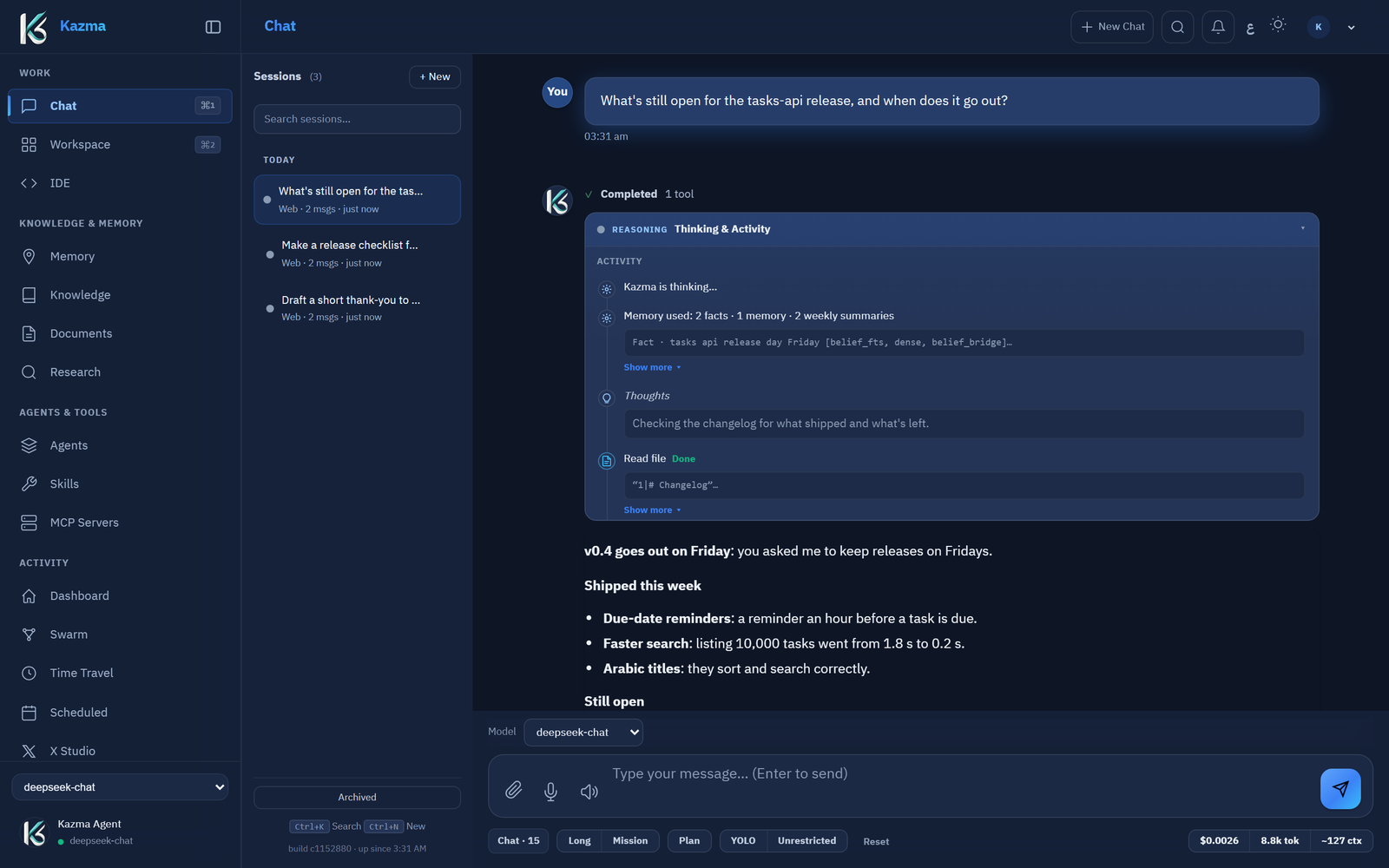The height and width of the screenshot is (868, 1389).
Task: Go to the Dashboard
Action: [x=120, y=596]
